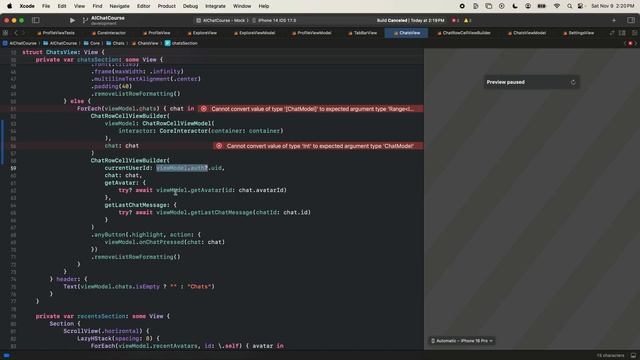Switch to the ExploreViewModel tab
Viewport: 640px width, 360px height.
pyautogui.click(x=254, y=33)
